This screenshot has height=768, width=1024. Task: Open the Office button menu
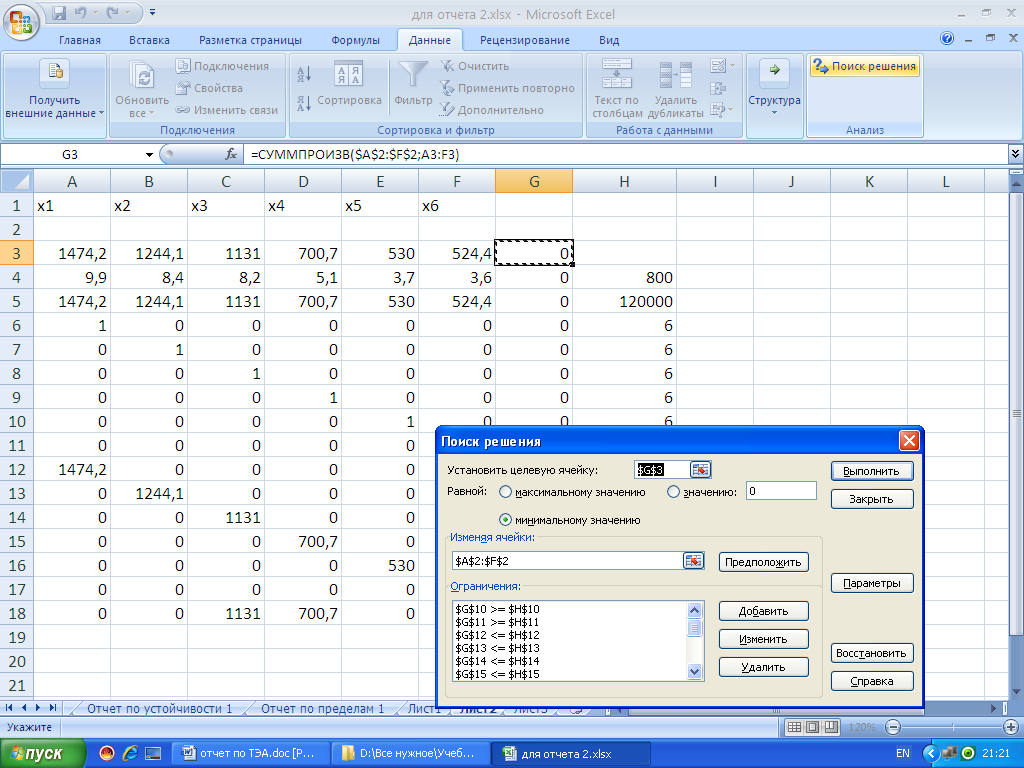click(x=22, y=21)
